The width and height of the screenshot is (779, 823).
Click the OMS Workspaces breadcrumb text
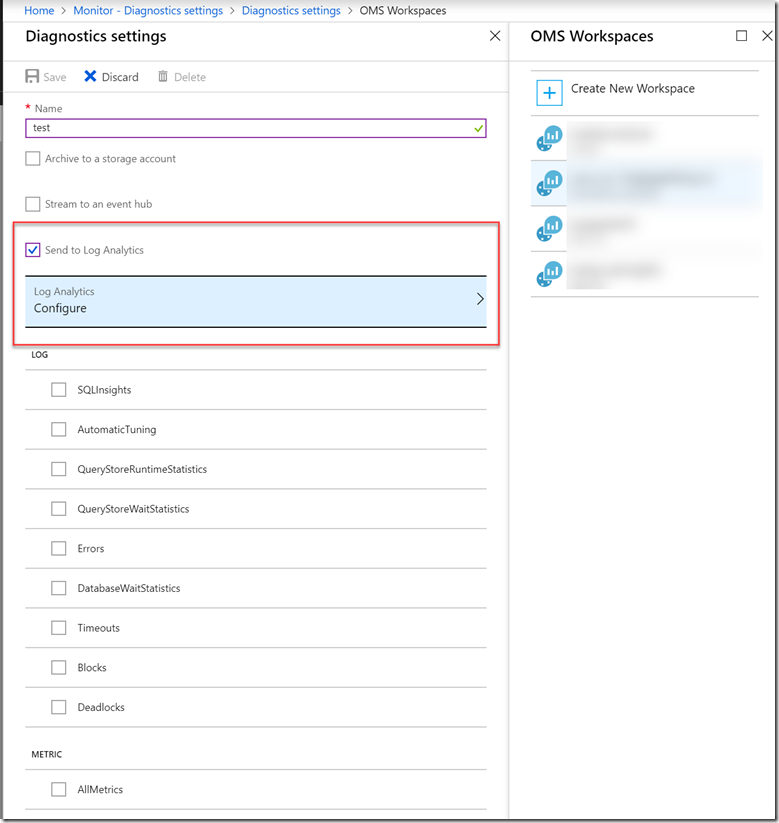point(403,10)
